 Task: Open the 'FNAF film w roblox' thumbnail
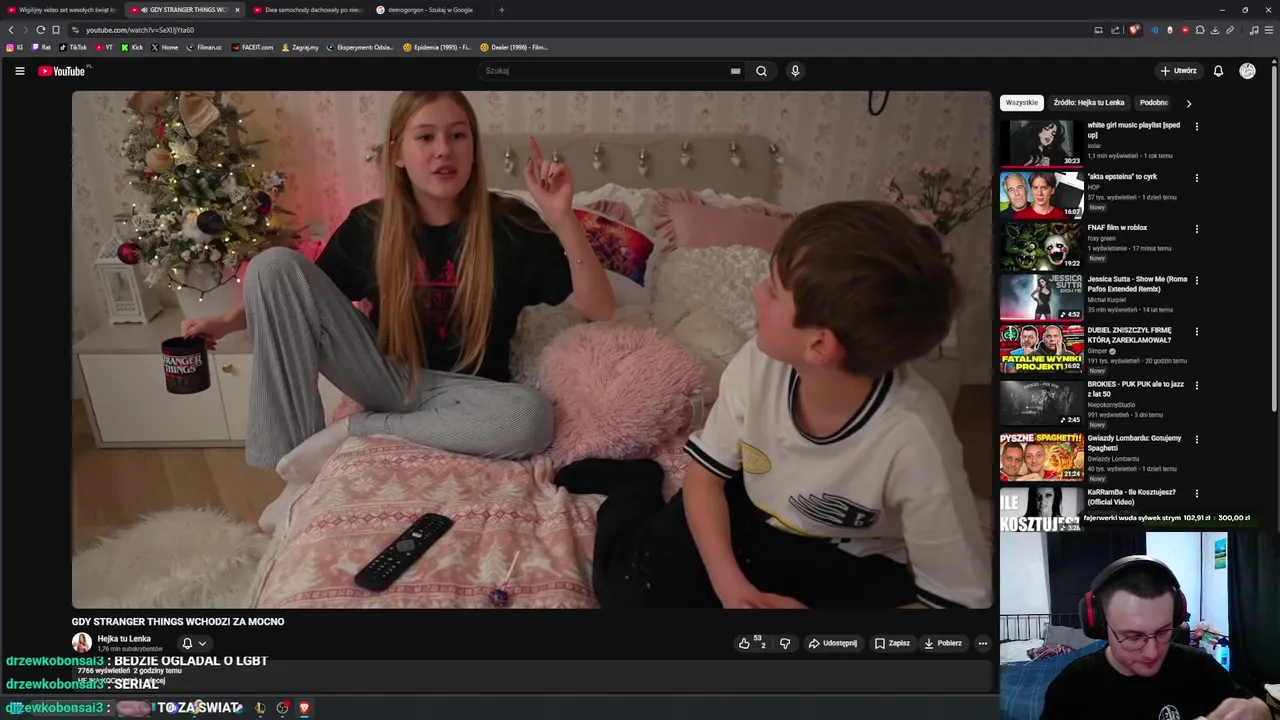click(x=1041, y=246)
